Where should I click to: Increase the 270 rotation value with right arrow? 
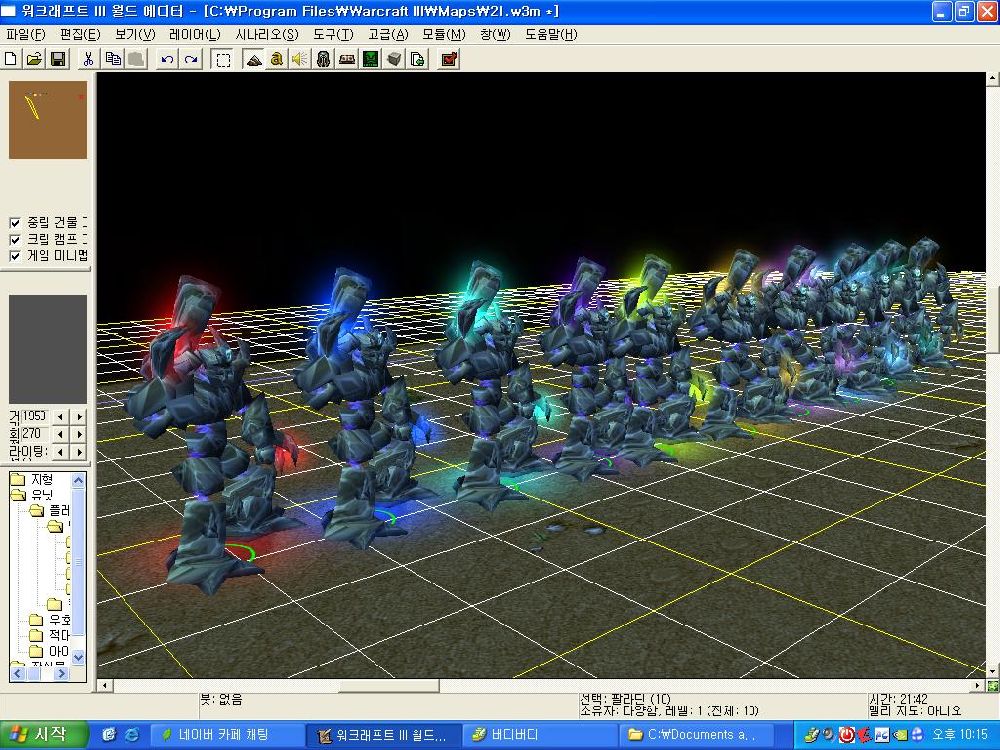coord(79,434)
